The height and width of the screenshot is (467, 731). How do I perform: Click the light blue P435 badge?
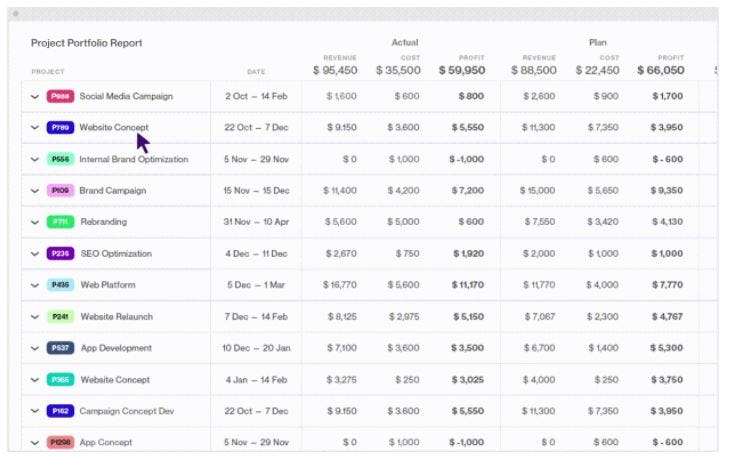click(60, 285)
